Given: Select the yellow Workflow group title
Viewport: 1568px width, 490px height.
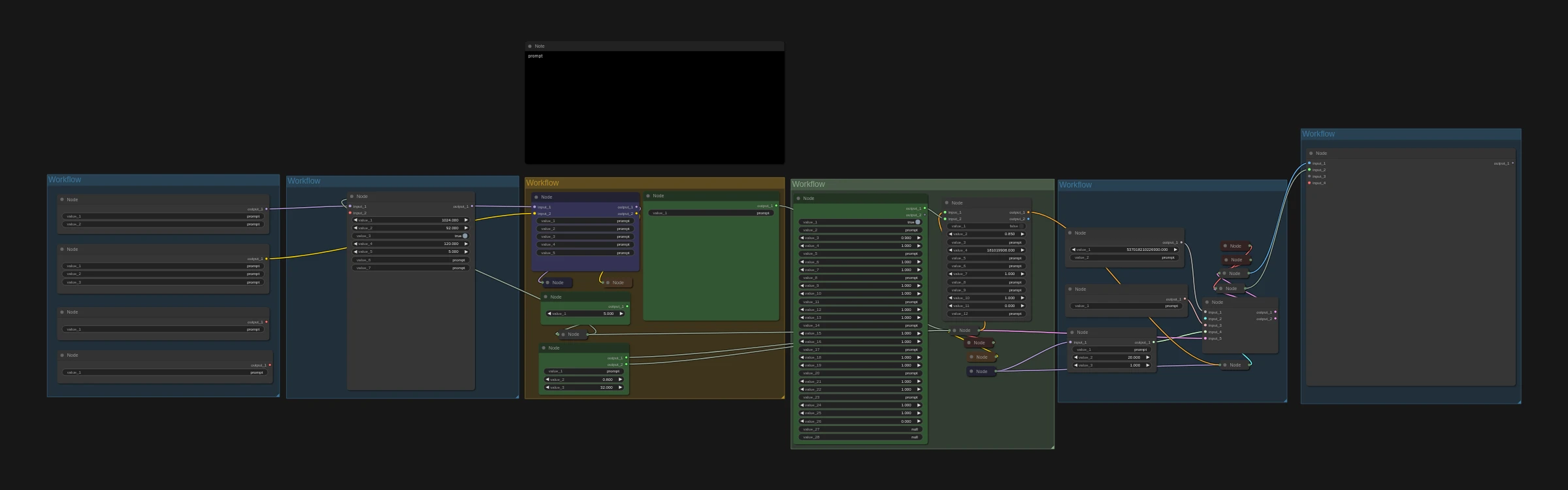Looking at the screenshot, I should point(542,183).
